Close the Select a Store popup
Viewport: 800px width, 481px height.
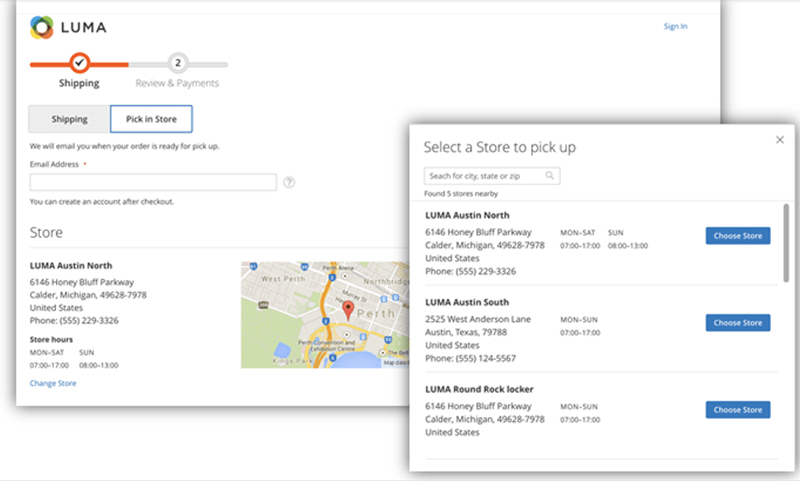tap(780, 140)
